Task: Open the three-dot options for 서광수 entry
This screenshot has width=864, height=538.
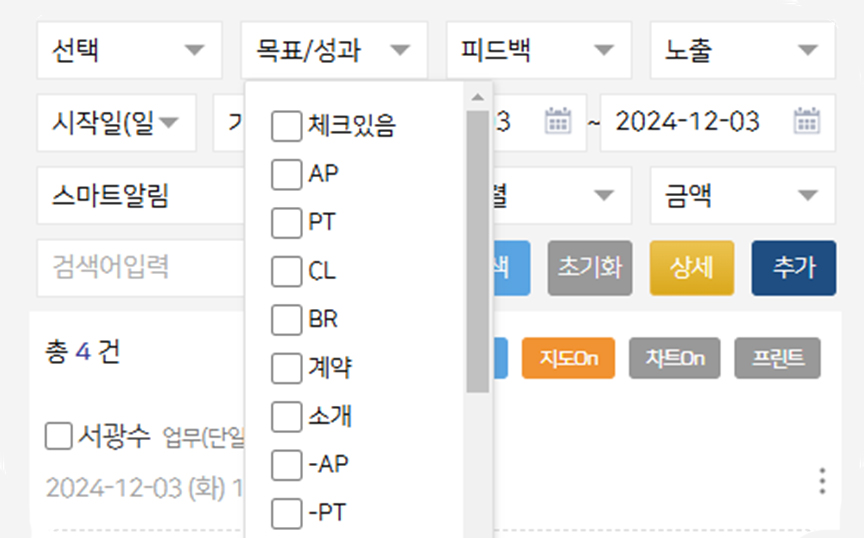Action: click(x=822, y=482)
